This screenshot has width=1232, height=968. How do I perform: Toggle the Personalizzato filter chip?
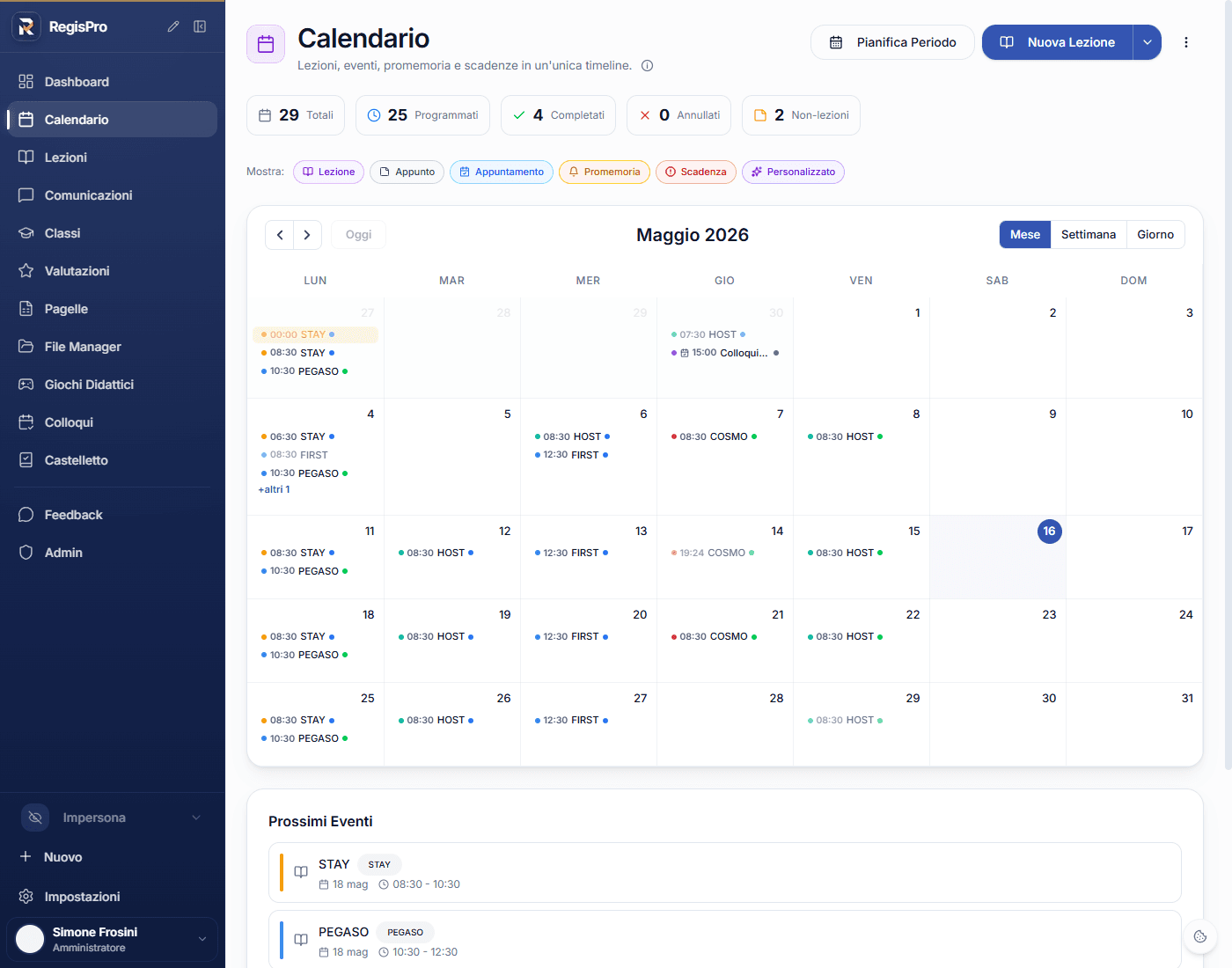[x=793, y=172]
